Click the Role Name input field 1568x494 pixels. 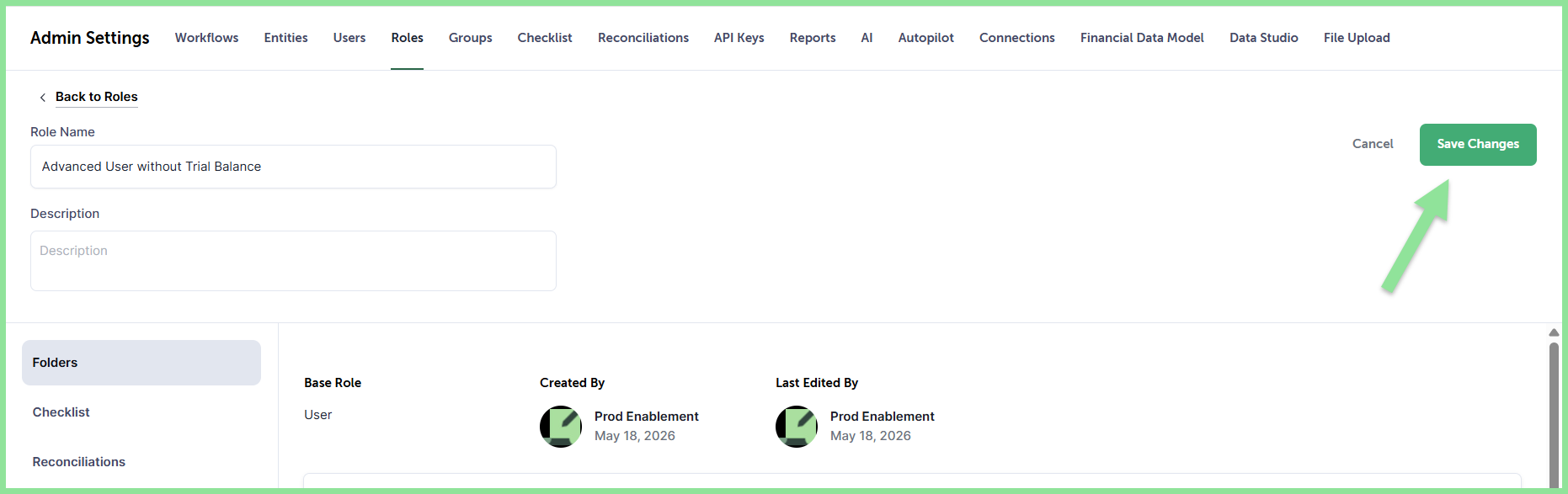click(x=293, y=167)
